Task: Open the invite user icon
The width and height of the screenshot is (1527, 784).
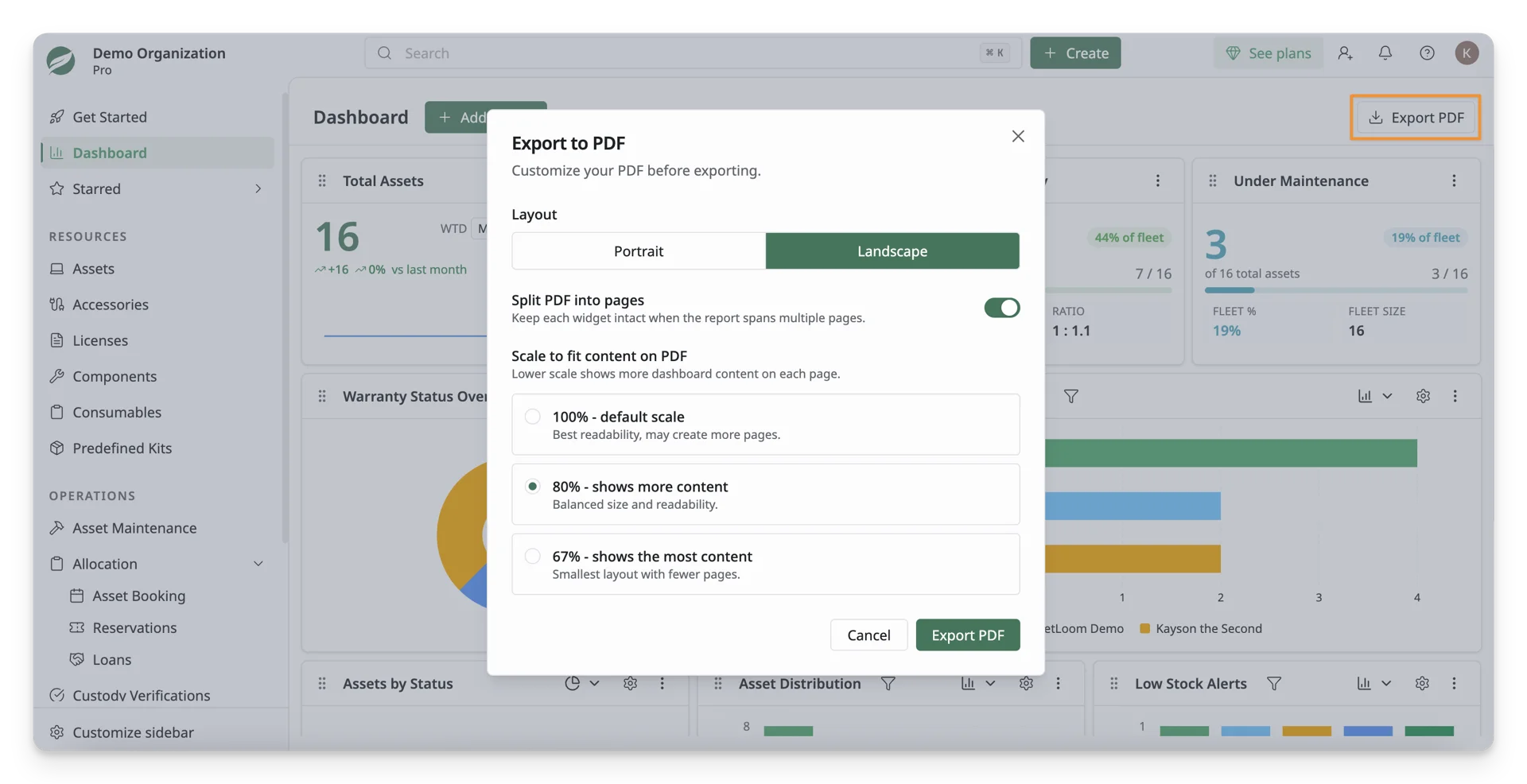Action: 1345,53
